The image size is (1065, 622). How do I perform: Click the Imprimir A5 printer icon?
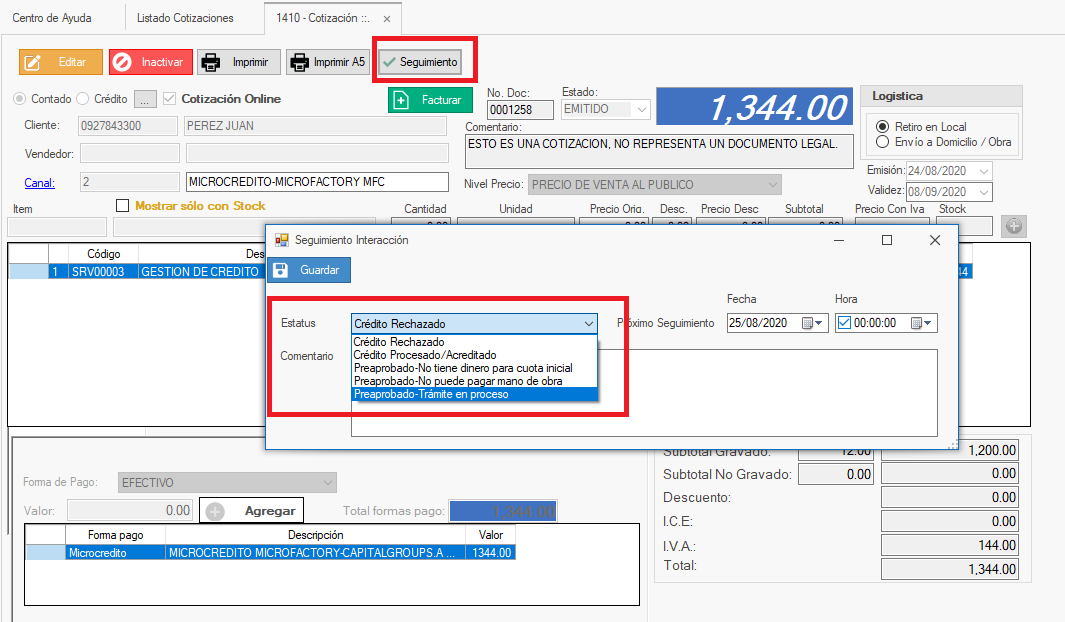(299, 62)
